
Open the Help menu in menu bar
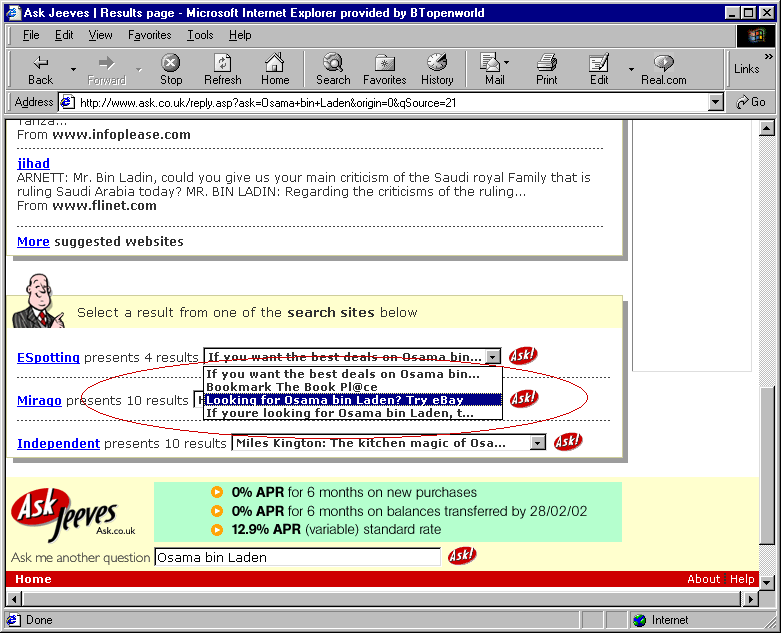240,35
